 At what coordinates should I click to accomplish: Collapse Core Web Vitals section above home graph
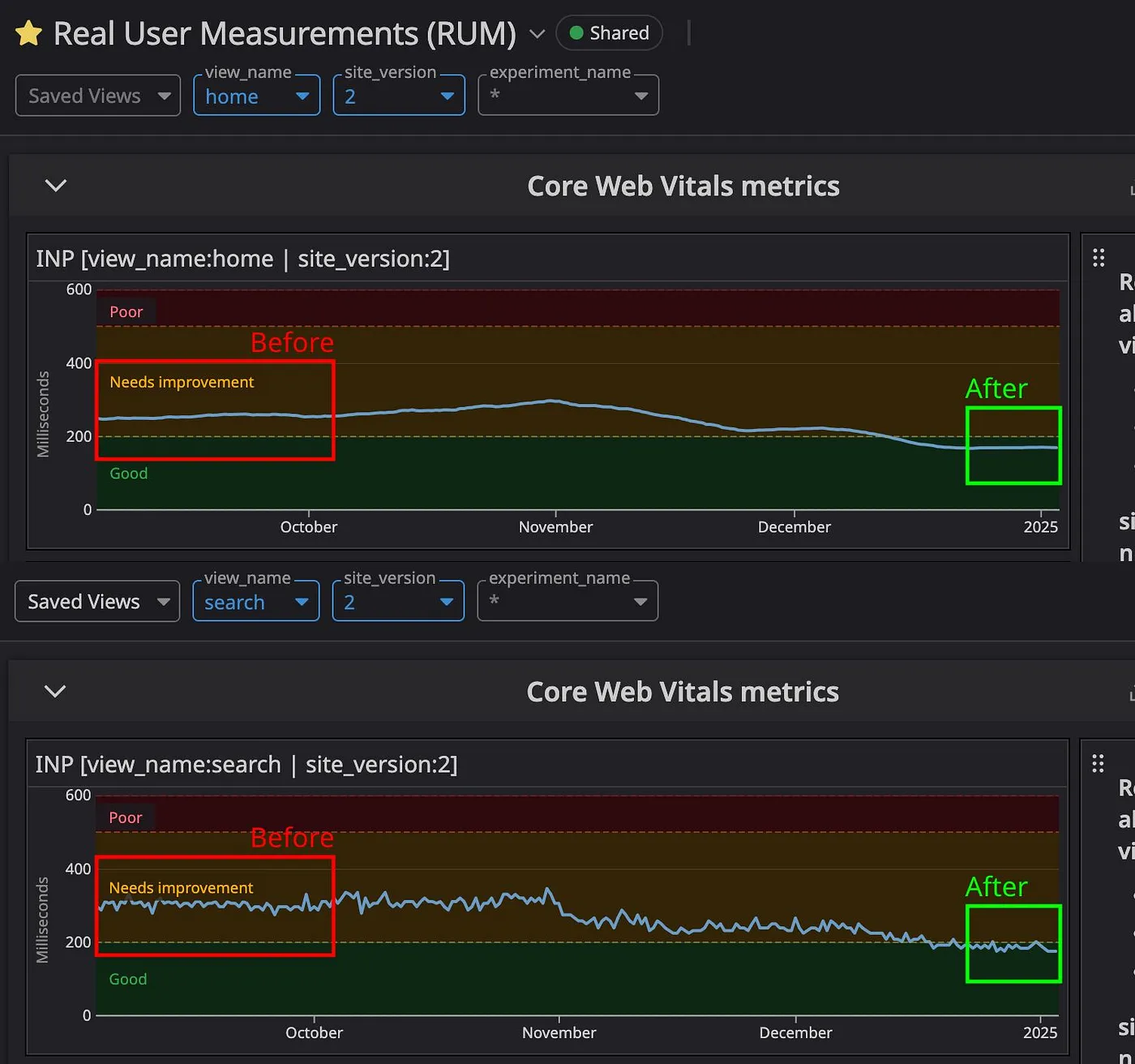click(56, 186)
